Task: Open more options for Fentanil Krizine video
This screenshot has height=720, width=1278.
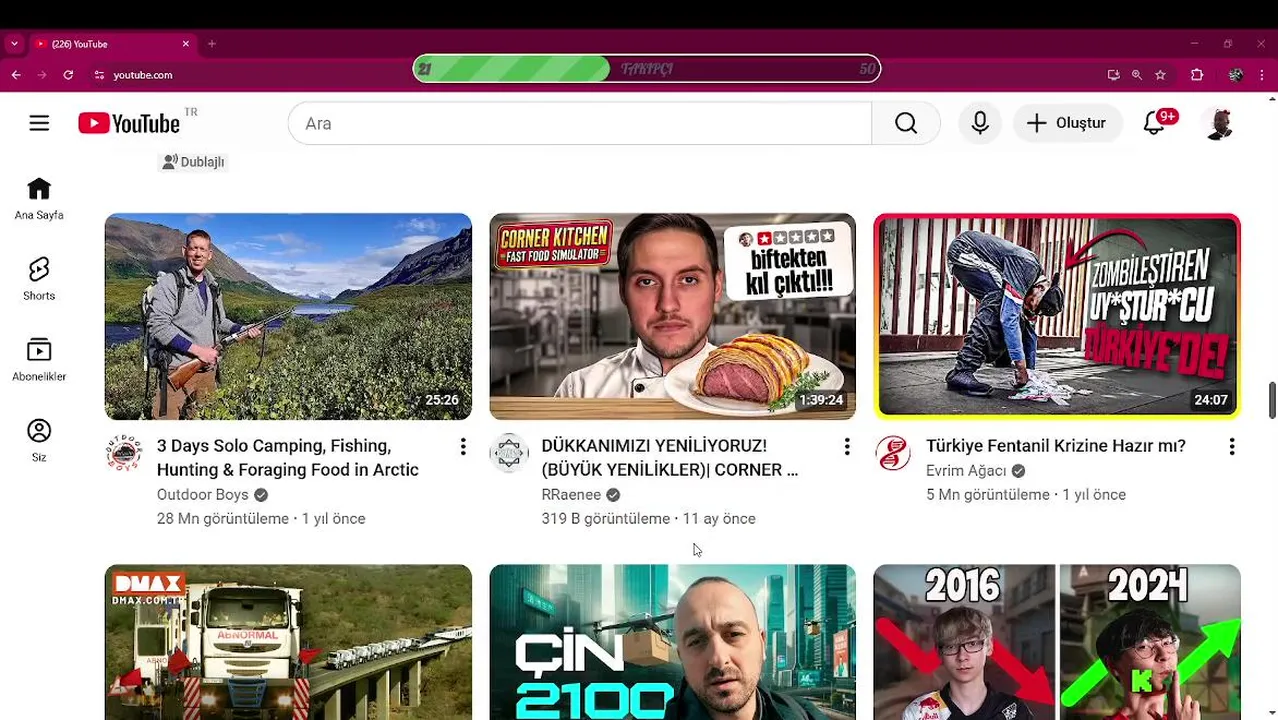Action: tap(1232, 447)
